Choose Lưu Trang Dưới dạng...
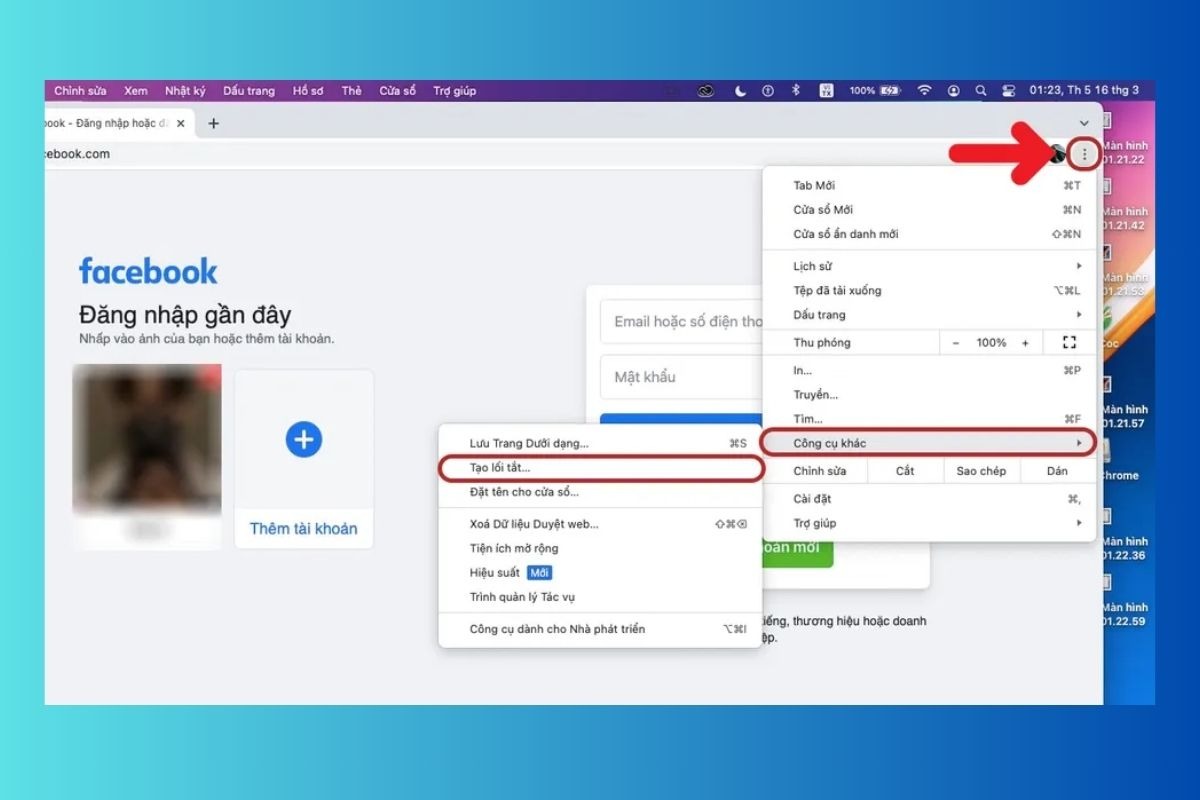The width and height of the screenshot is (1200, 800). click(600, 443)
